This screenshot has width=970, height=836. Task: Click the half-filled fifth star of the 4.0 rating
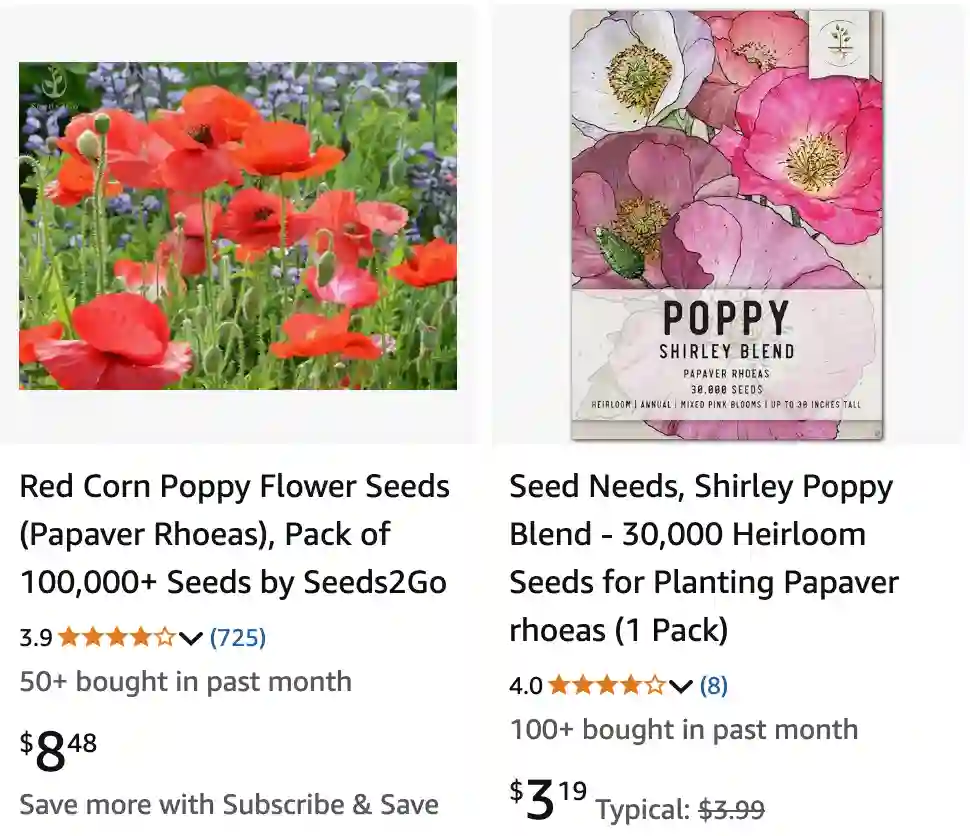[x=655, y=686]
